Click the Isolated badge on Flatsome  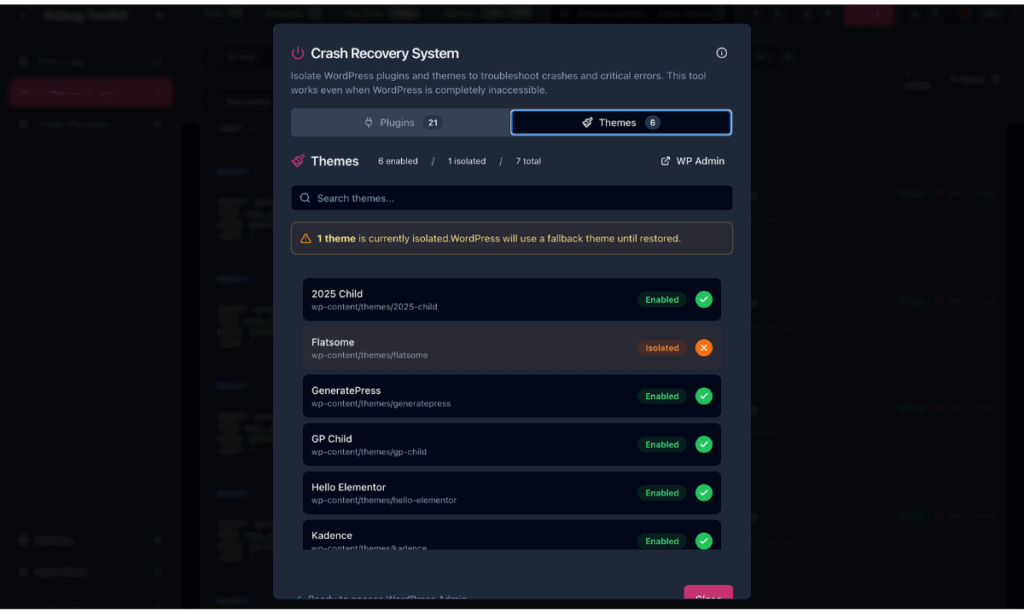(662, 347)
